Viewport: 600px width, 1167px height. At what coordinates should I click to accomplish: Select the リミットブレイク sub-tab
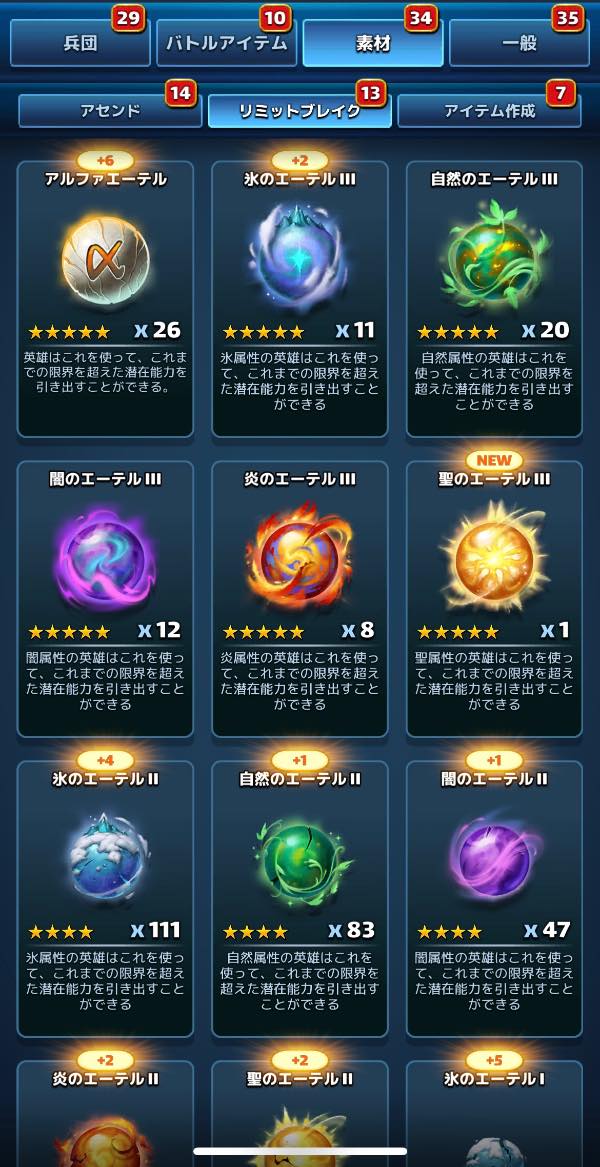(x=299, y=111)
